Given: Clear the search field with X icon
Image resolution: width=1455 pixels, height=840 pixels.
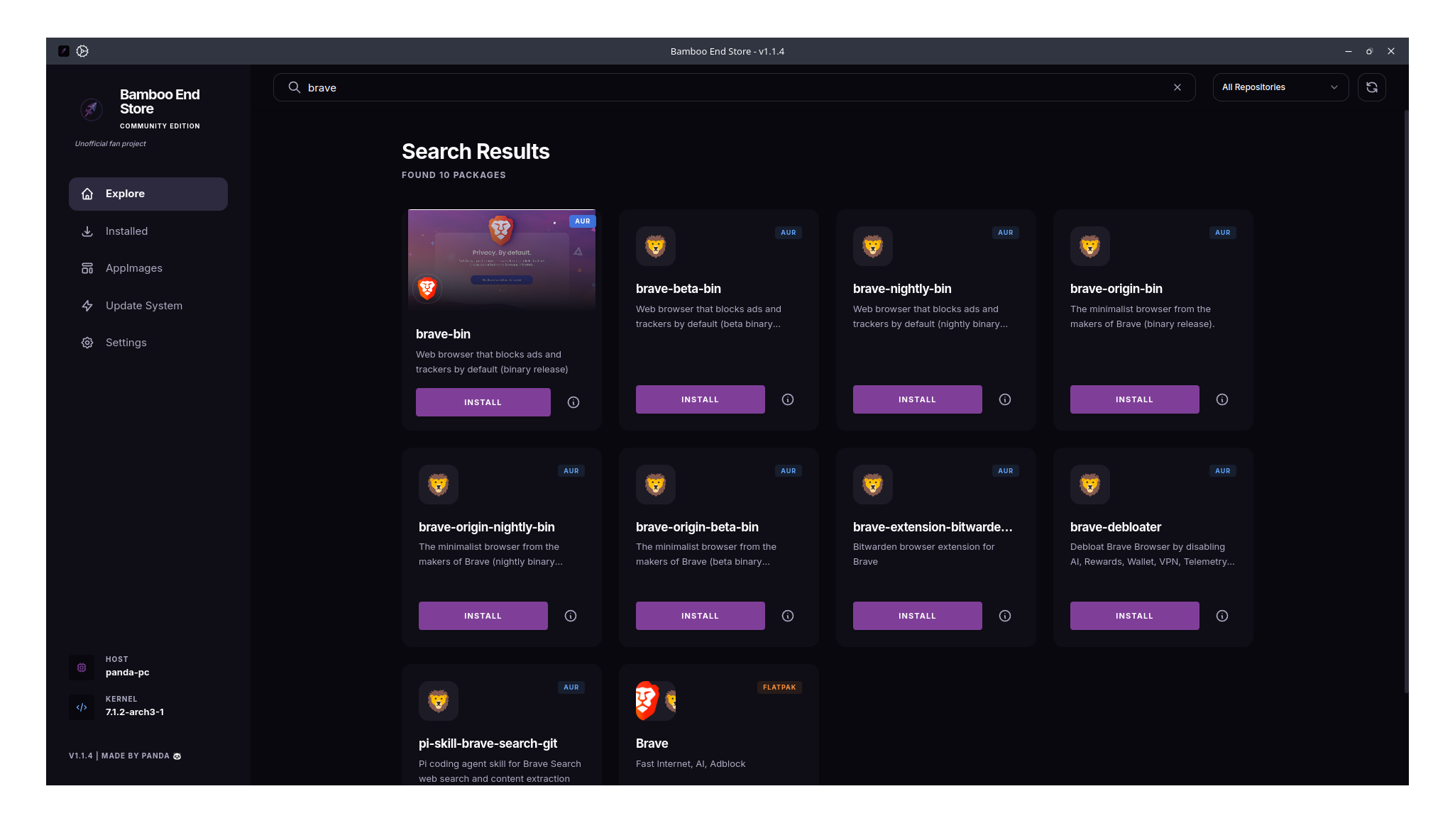Looking at the screenshot, I should coord(1177,87).
